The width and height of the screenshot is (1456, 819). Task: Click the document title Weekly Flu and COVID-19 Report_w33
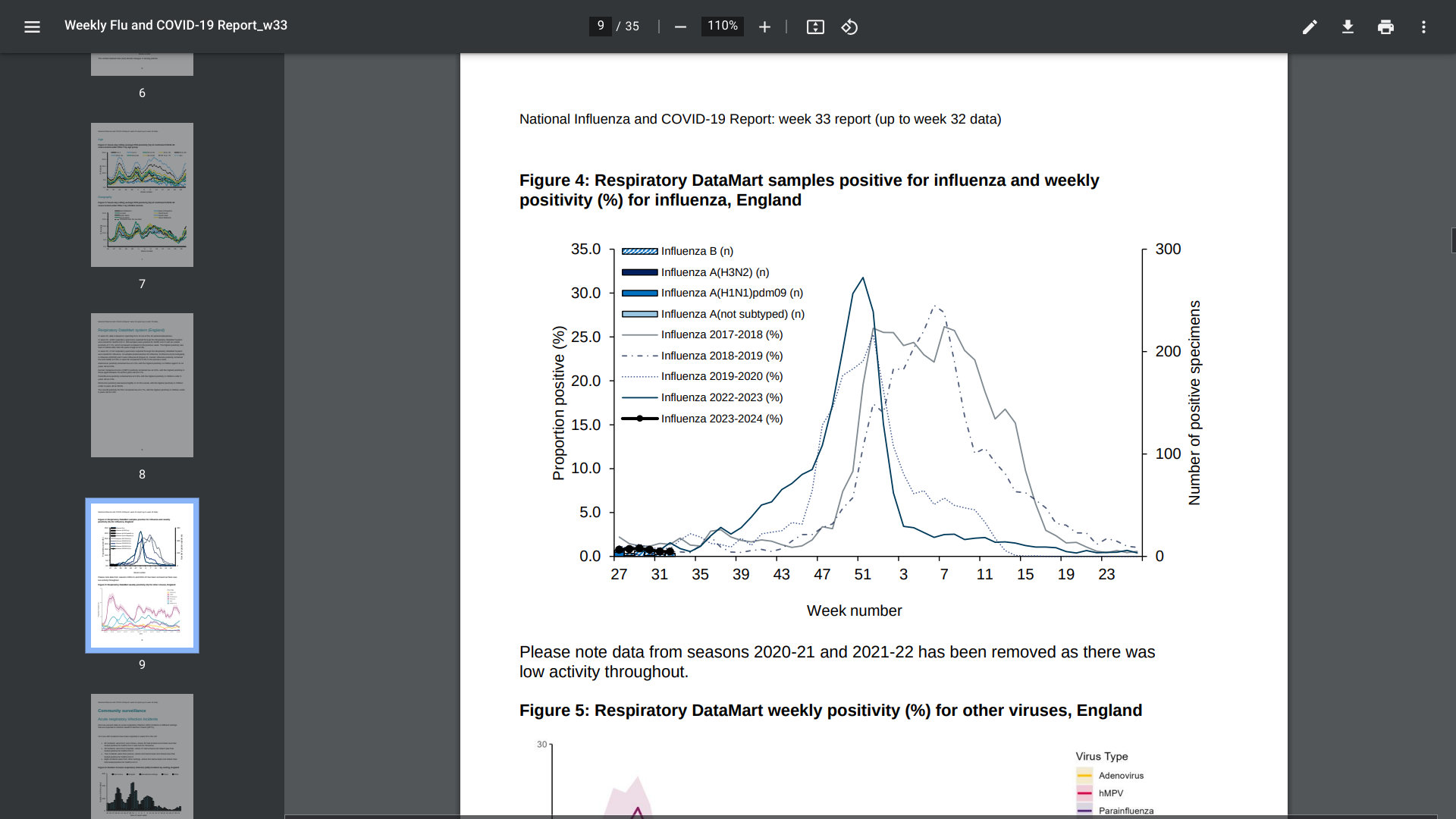(x=176, y=25)
